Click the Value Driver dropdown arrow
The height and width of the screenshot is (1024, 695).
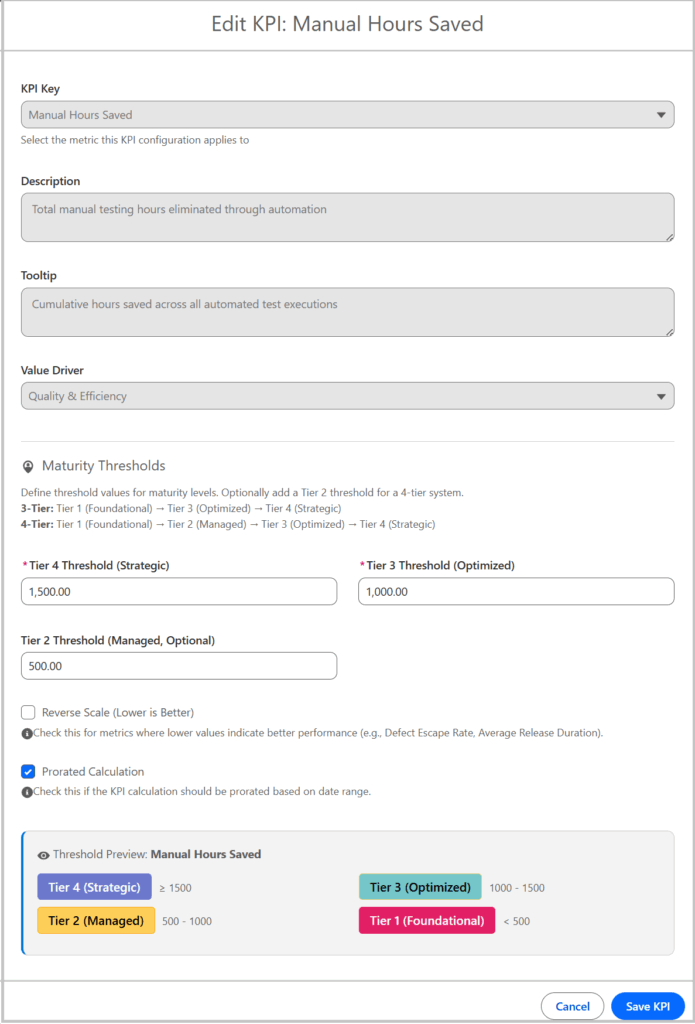pos(661,396)
